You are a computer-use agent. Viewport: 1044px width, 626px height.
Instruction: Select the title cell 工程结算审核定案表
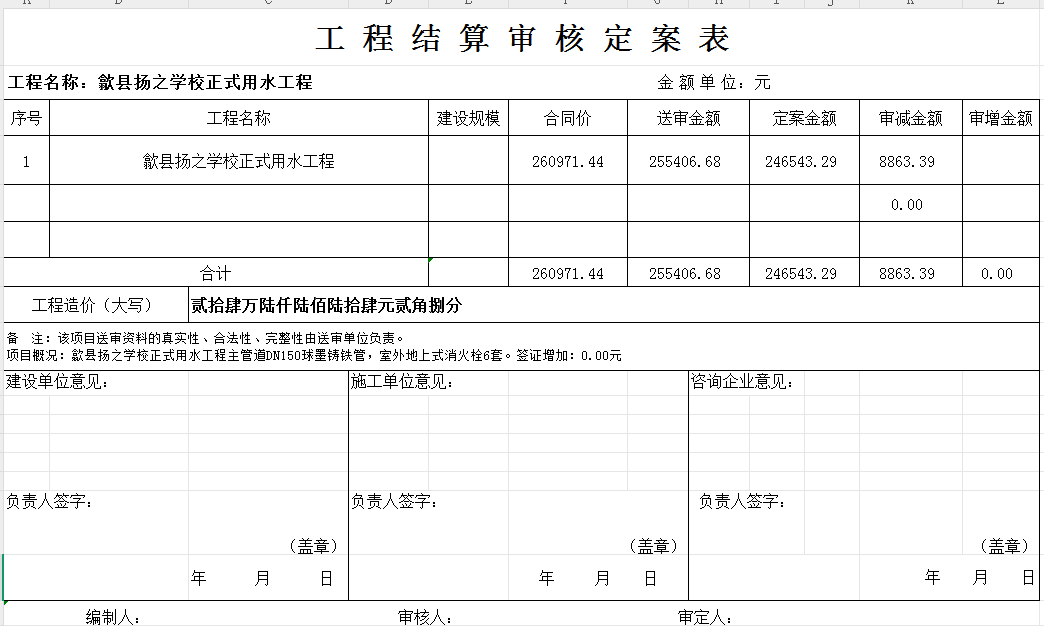pyautogui.click(x=522, y=39)
